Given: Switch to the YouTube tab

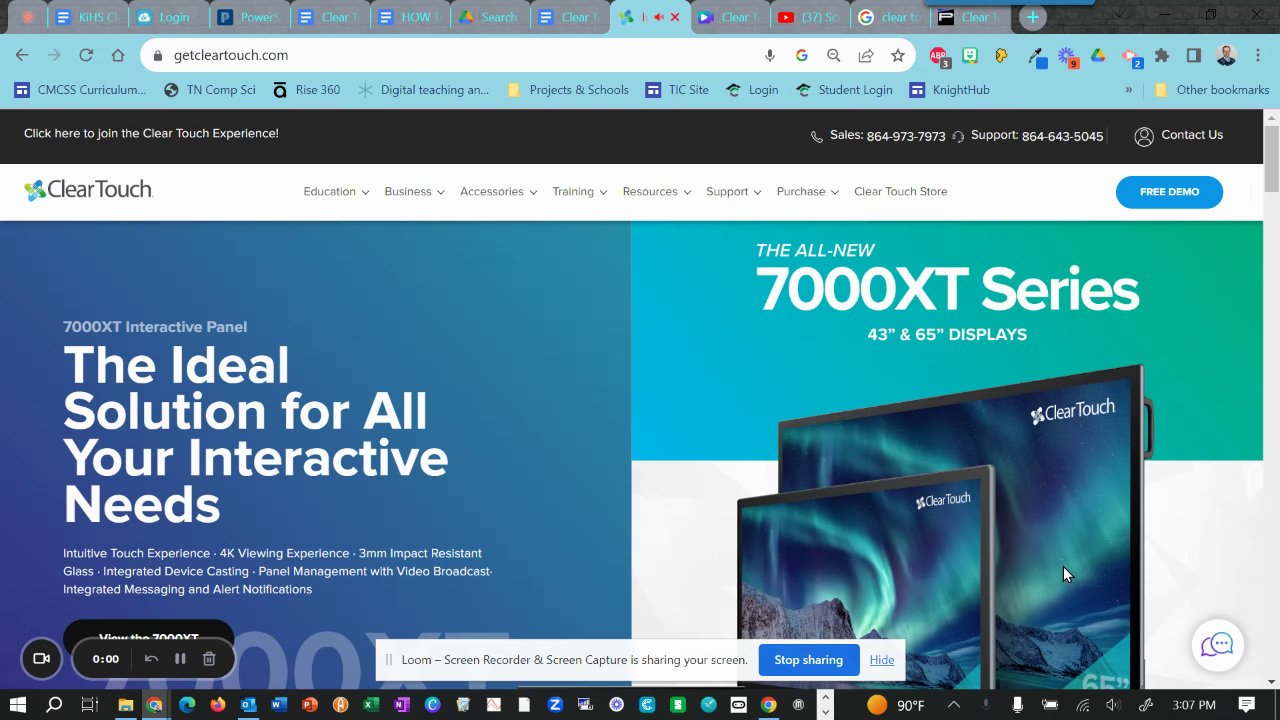Looking at the screenshot, I should pyautogui.click(x=809, y=17).
